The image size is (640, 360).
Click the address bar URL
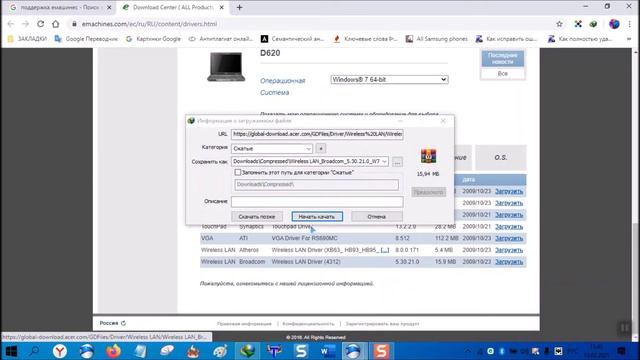(x=149, y=24)
